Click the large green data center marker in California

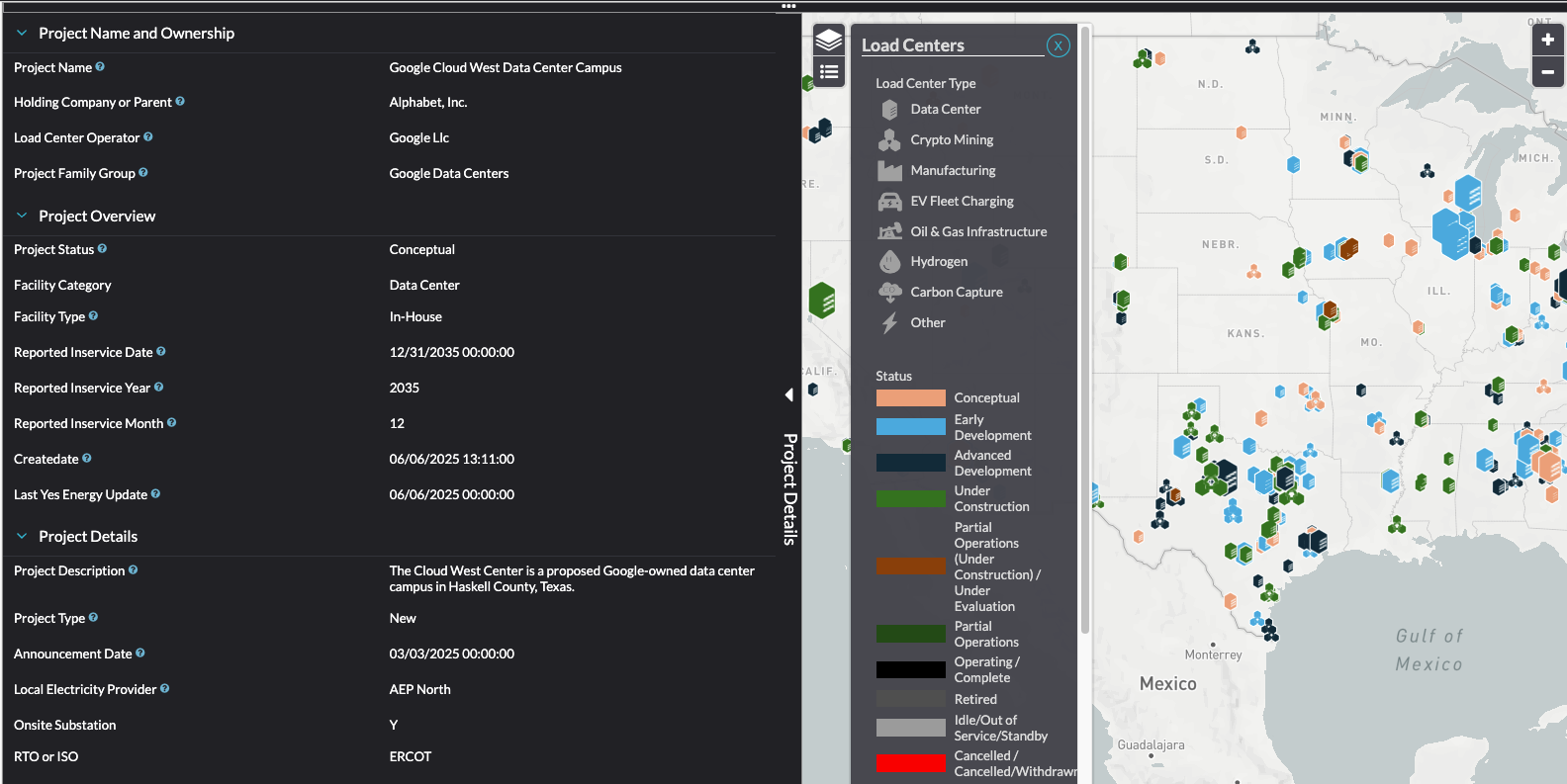tap(822, 300)
